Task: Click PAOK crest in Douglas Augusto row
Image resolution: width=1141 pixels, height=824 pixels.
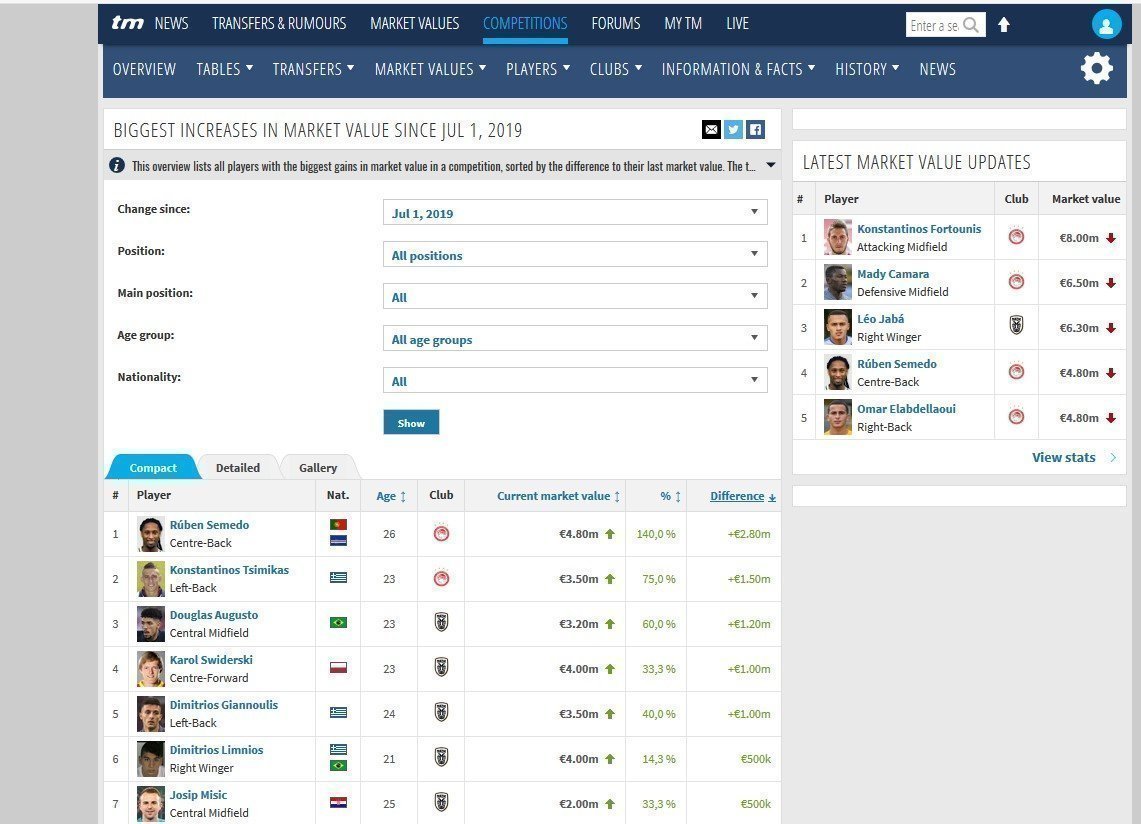Action: click(x=441, y=622)
